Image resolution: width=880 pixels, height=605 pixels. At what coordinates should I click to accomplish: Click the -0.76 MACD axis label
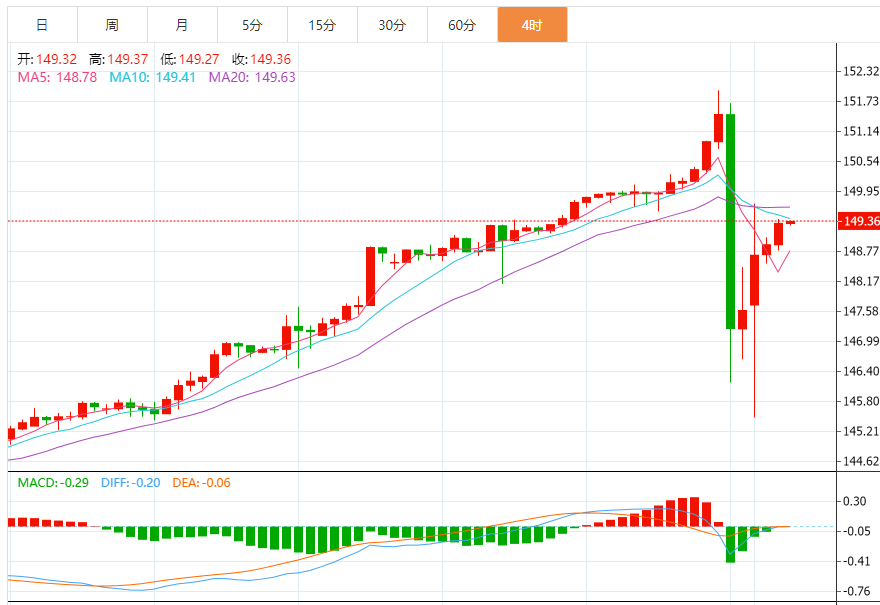[856, 591]
